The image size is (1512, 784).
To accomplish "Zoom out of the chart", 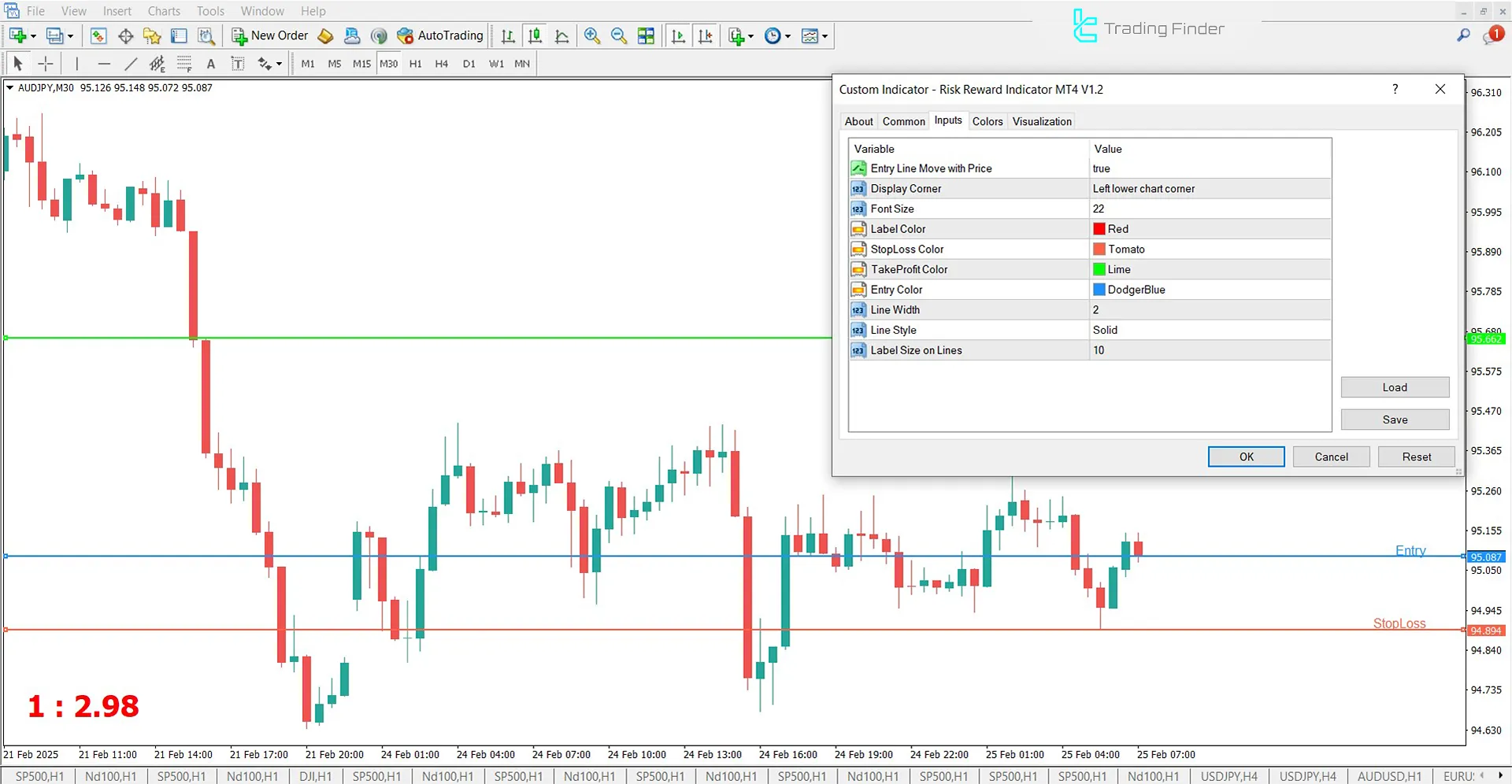I will coord(619,36).
